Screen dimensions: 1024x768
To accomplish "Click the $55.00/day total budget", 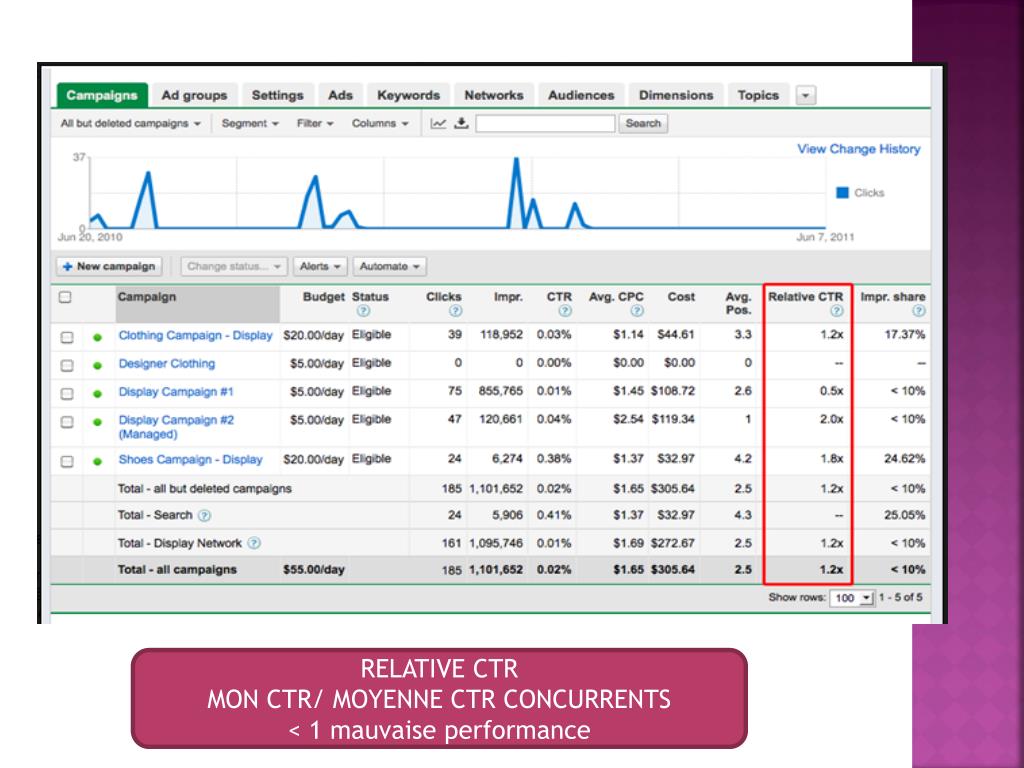I will point(313,570).
